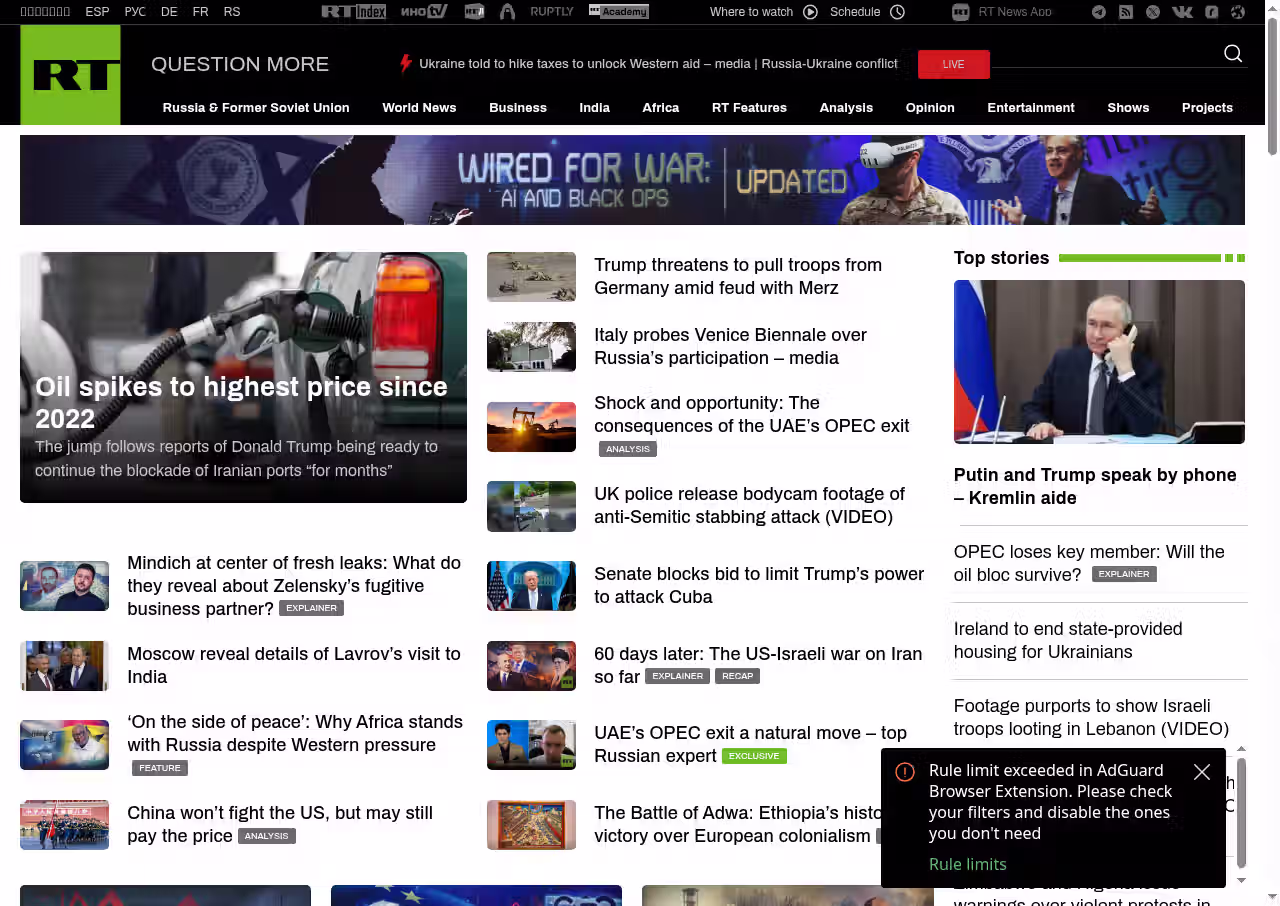Click the Putin phone call thumbnail

1099,361
